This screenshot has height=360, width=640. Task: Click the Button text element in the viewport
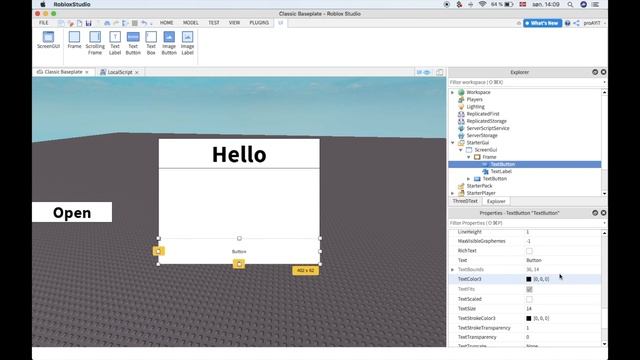(239, 251)
